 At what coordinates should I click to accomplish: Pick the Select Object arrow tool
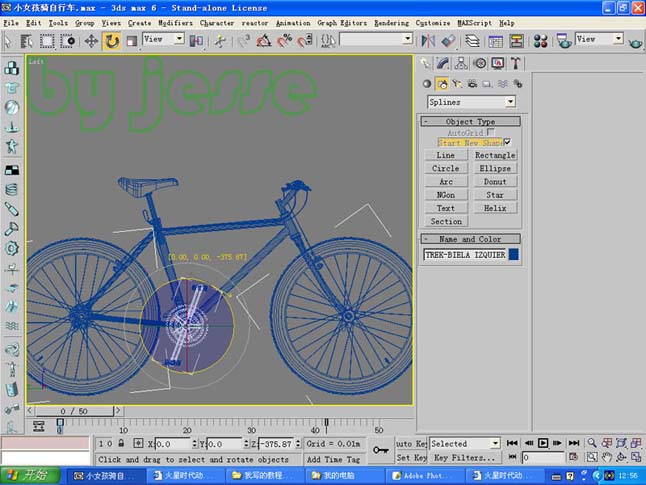[8, 41]
